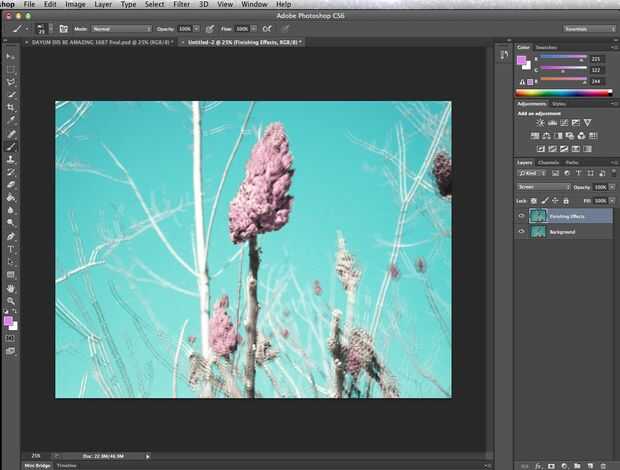
Task: Open the Essentials workspace dropdown
Action: coord(590,29)
